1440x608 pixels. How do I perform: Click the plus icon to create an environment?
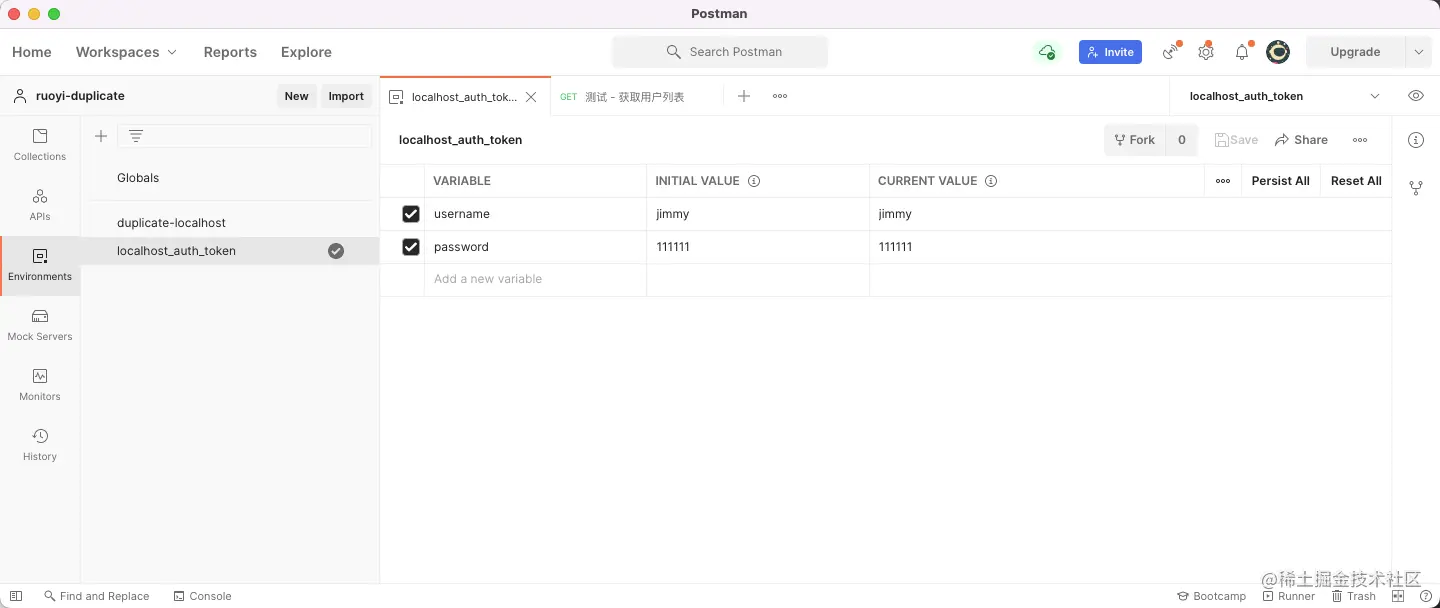tap(100, 136)
